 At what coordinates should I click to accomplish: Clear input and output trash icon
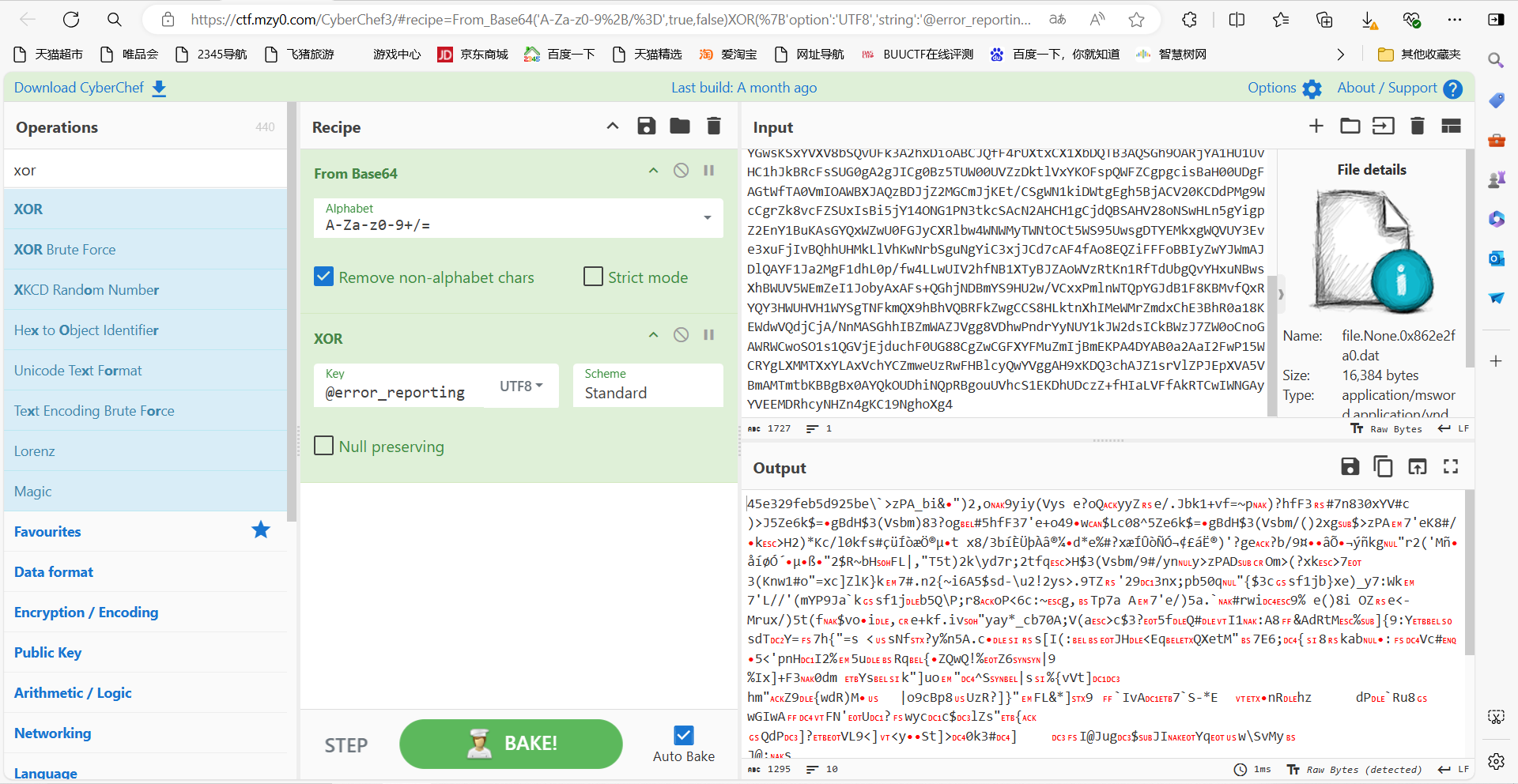[x=1418, y=126]
